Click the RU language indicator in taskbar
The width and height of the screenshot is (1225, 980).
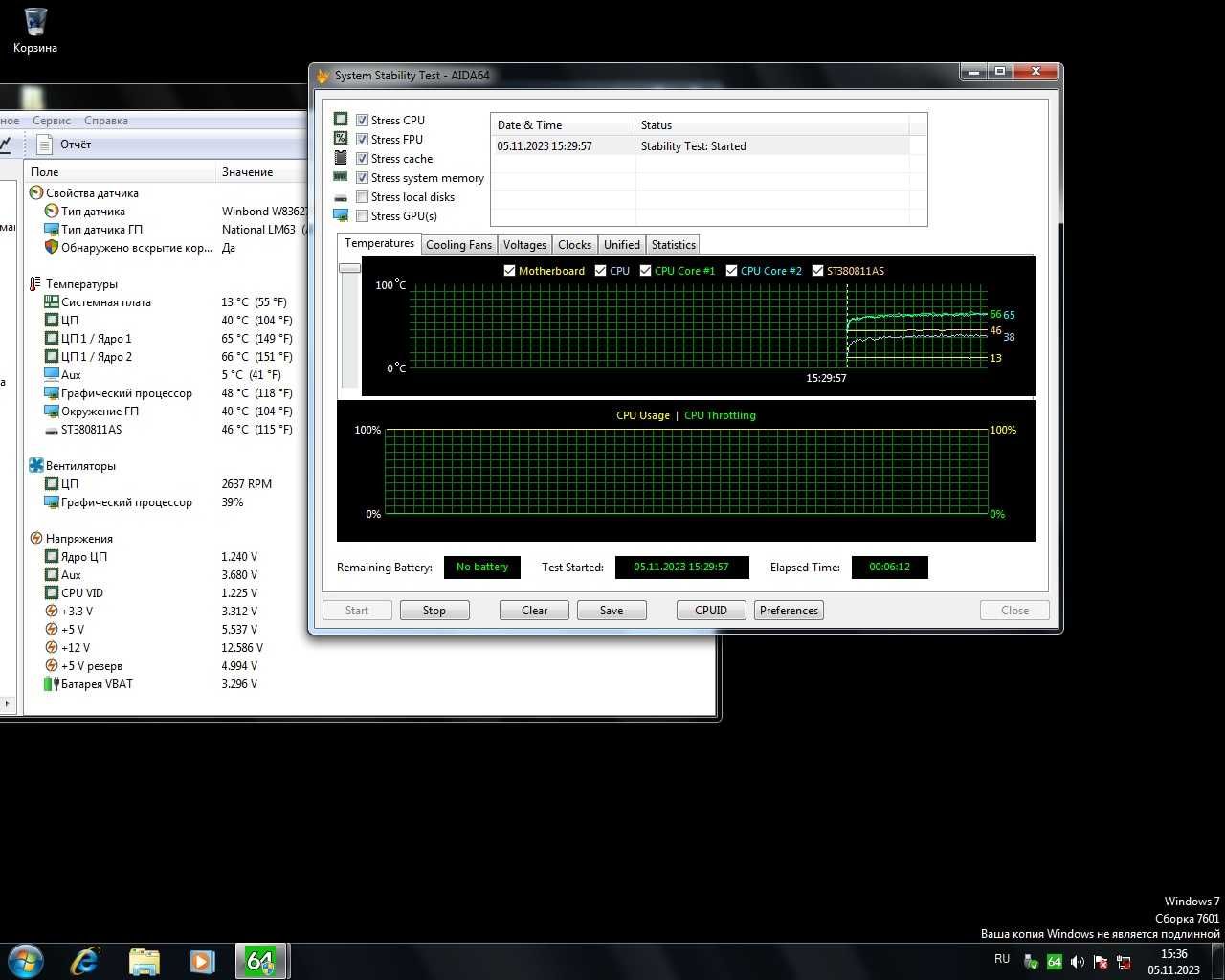click(x=1002, y=959)
